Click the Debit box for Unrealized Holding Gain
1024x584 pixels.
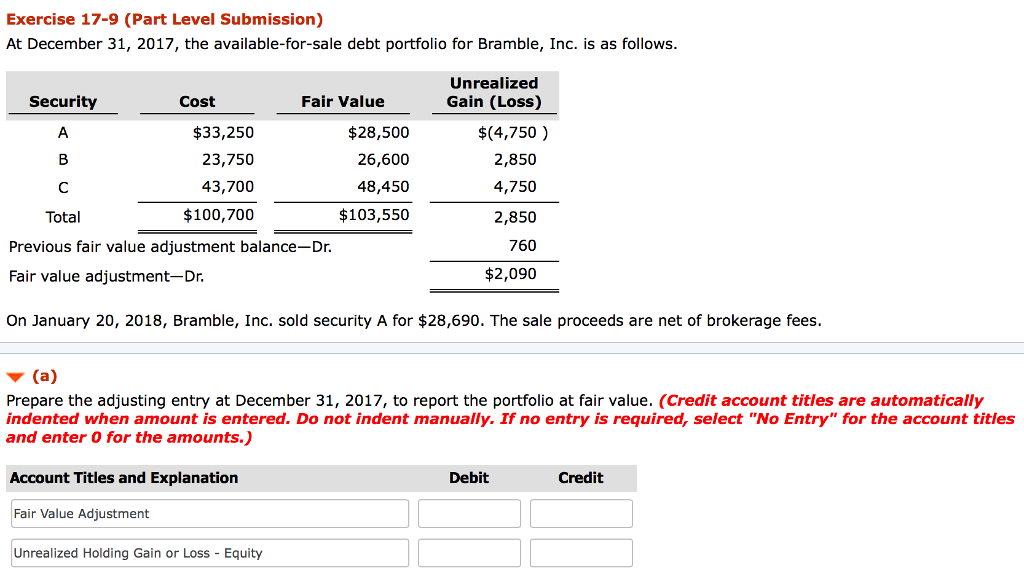469,553
